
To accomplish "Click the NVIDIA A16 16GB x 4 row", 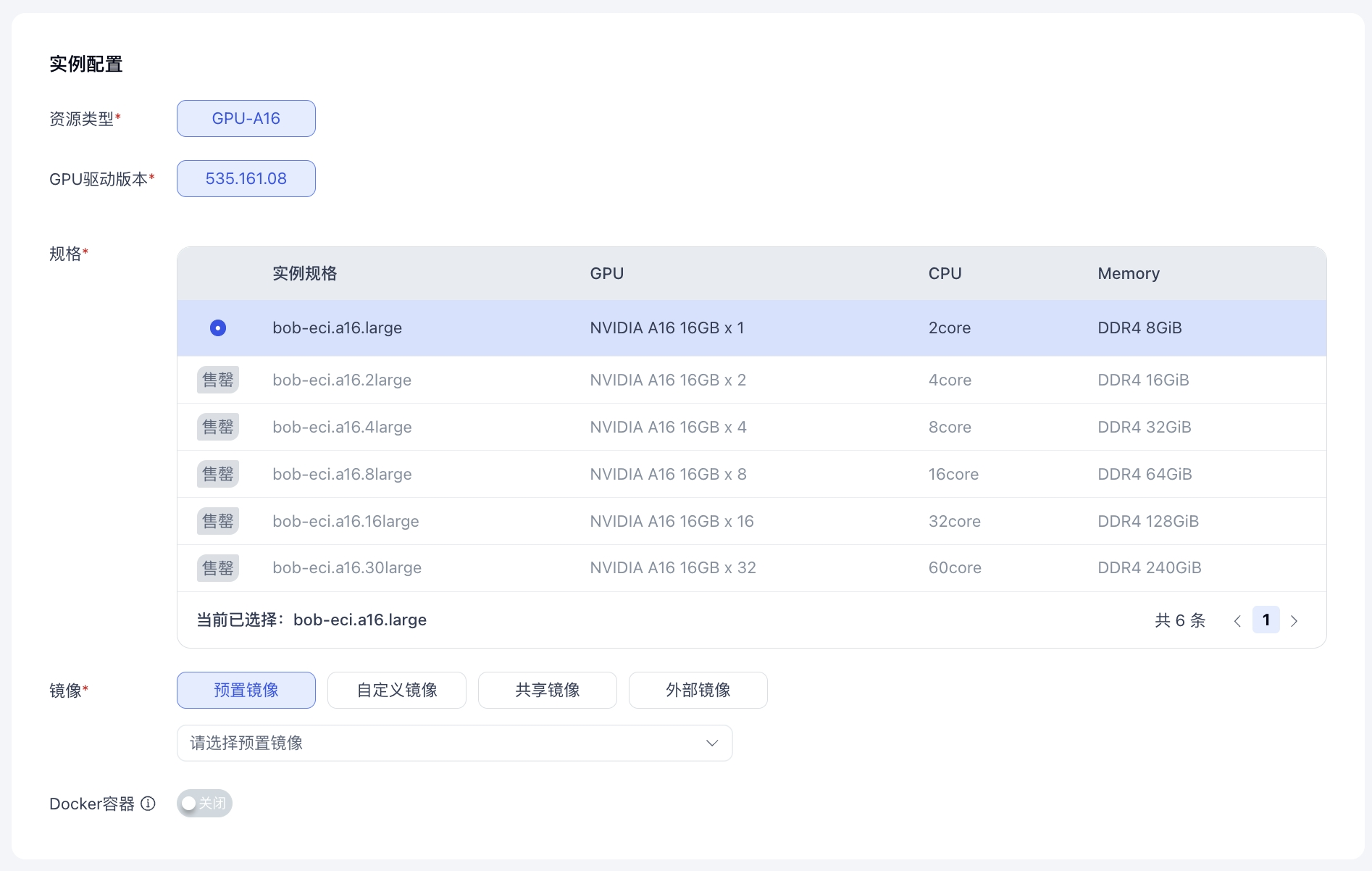I will (x=668, y=427).
